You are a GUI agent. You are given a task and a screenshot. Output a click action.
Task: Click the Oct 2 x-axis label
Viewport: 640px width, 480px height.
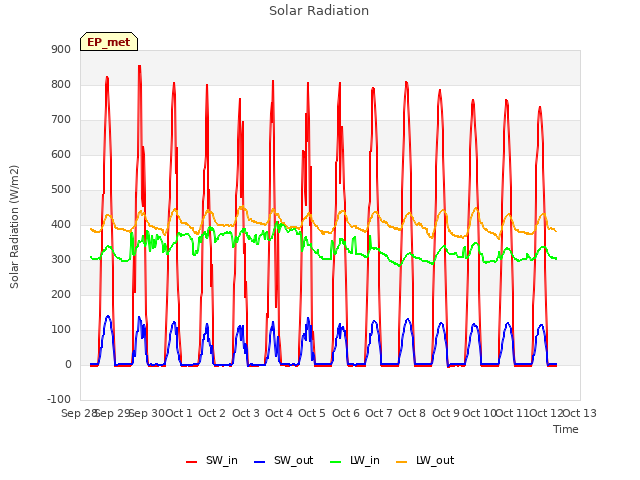coord(212,413)
